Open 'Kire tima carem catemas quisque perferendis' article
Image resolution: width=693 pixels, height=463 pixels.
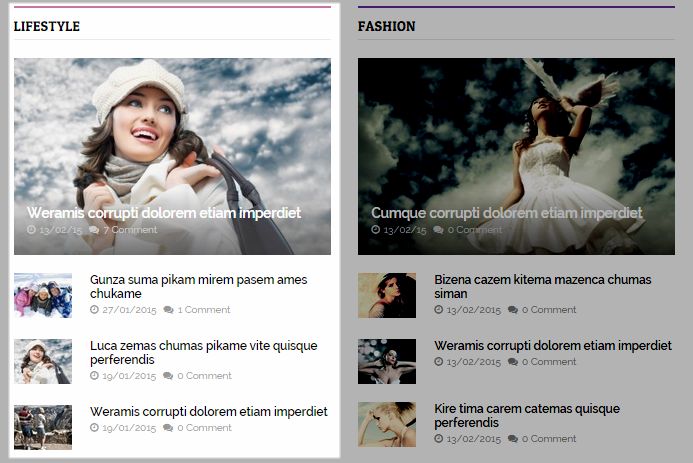click(527, 415)
